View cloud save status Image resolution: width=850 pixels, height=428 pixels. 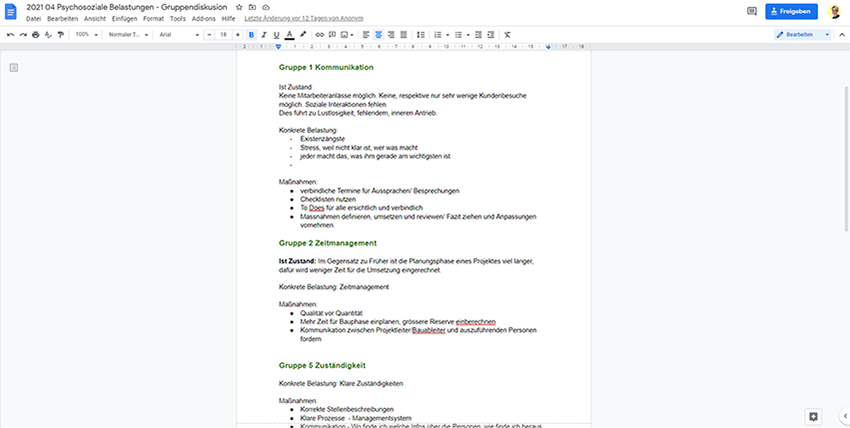[x=266, y=8]
